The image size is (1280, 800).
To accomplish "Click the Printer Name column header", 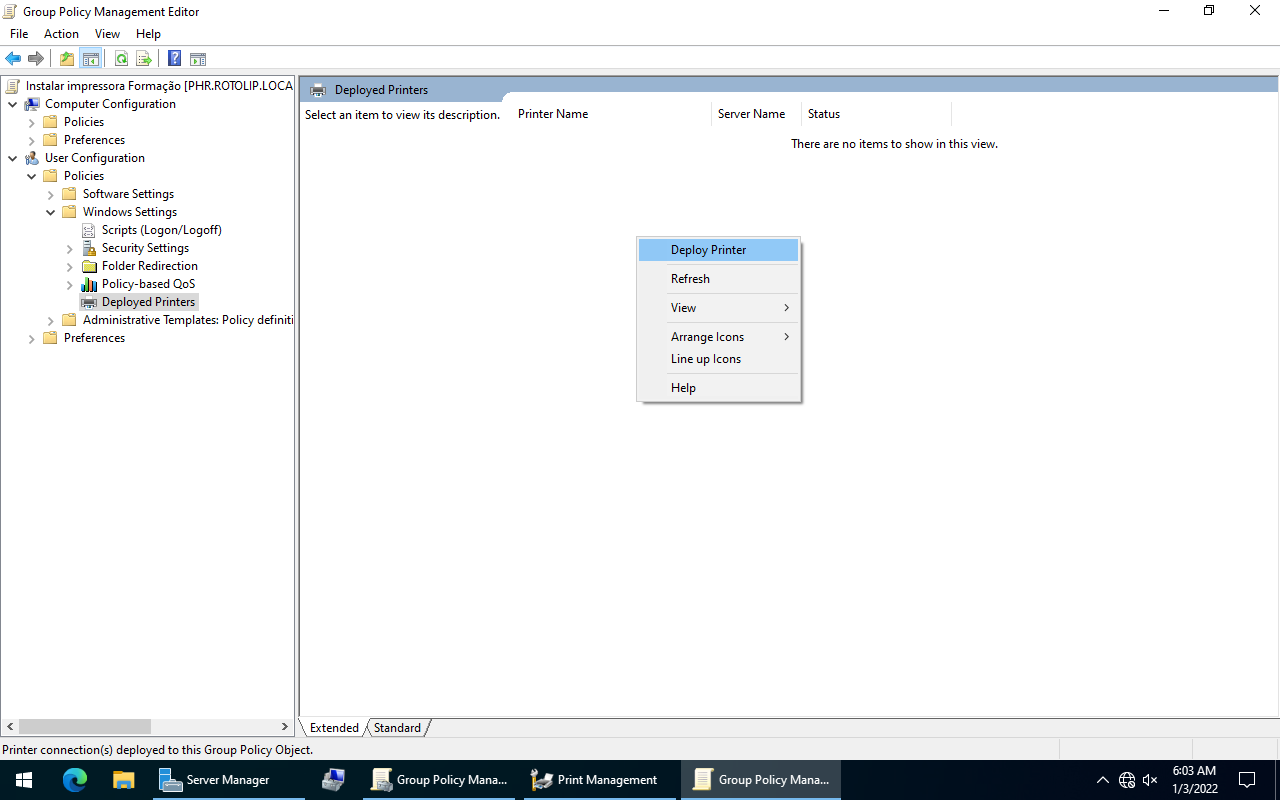I will tap(553, 114).
